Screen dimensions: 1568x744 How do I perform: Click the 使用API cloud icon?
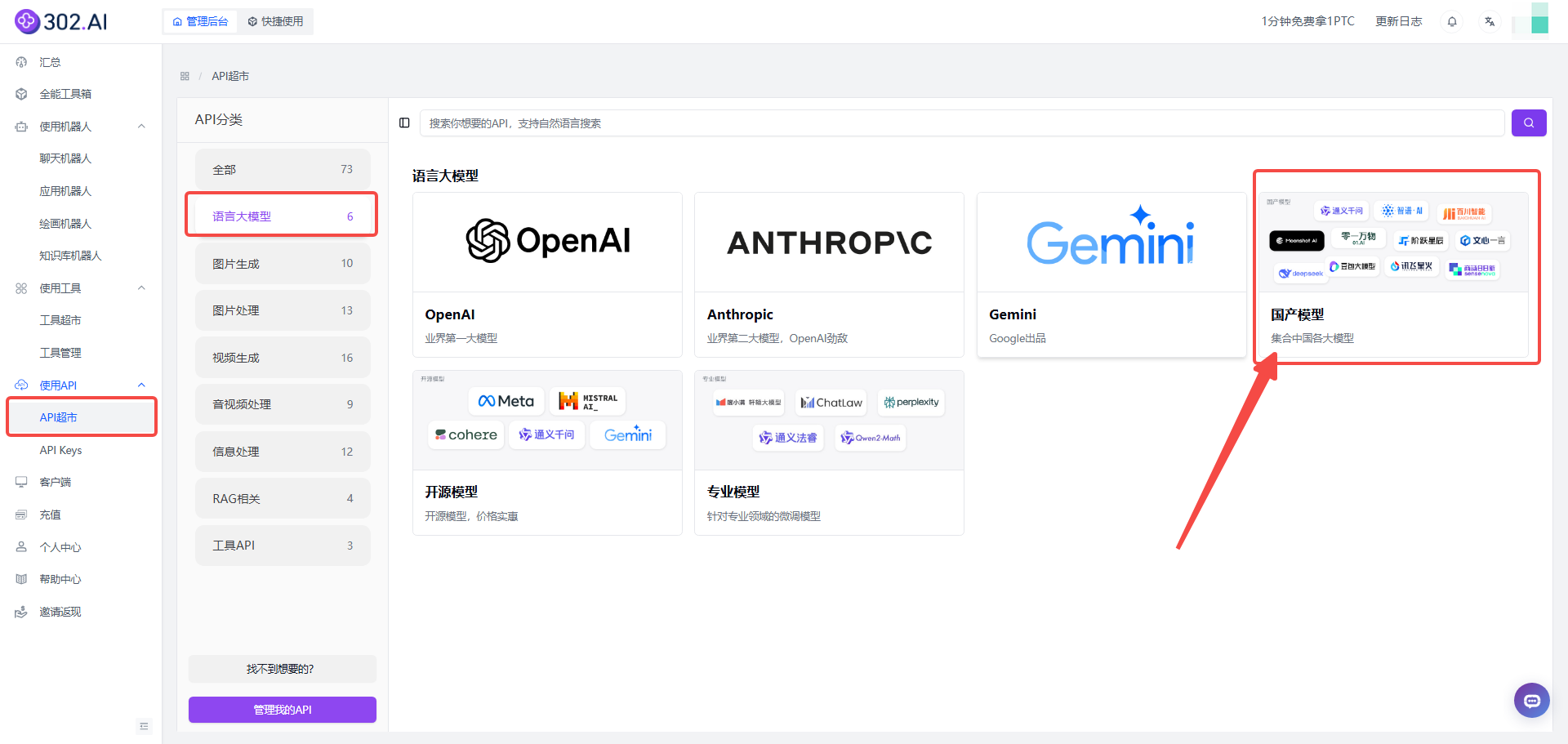pos(21,385)
